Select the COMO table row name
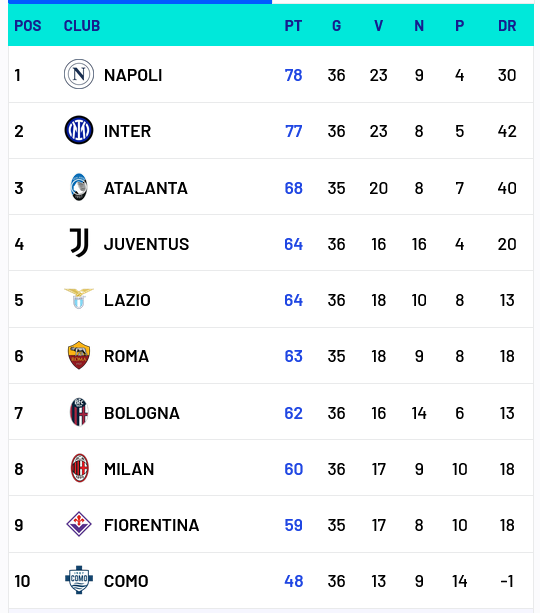This screenshot has width=540, height=613. click(126, 581)
